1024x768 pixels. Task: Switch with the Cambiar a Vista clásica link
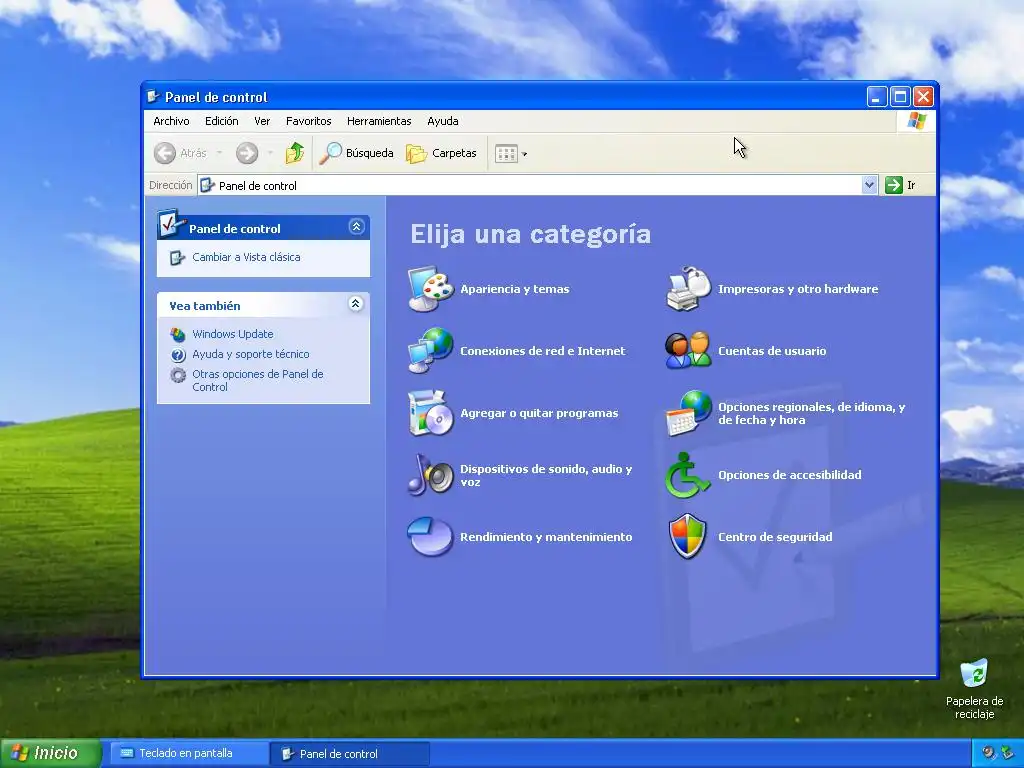pos(246,257)
